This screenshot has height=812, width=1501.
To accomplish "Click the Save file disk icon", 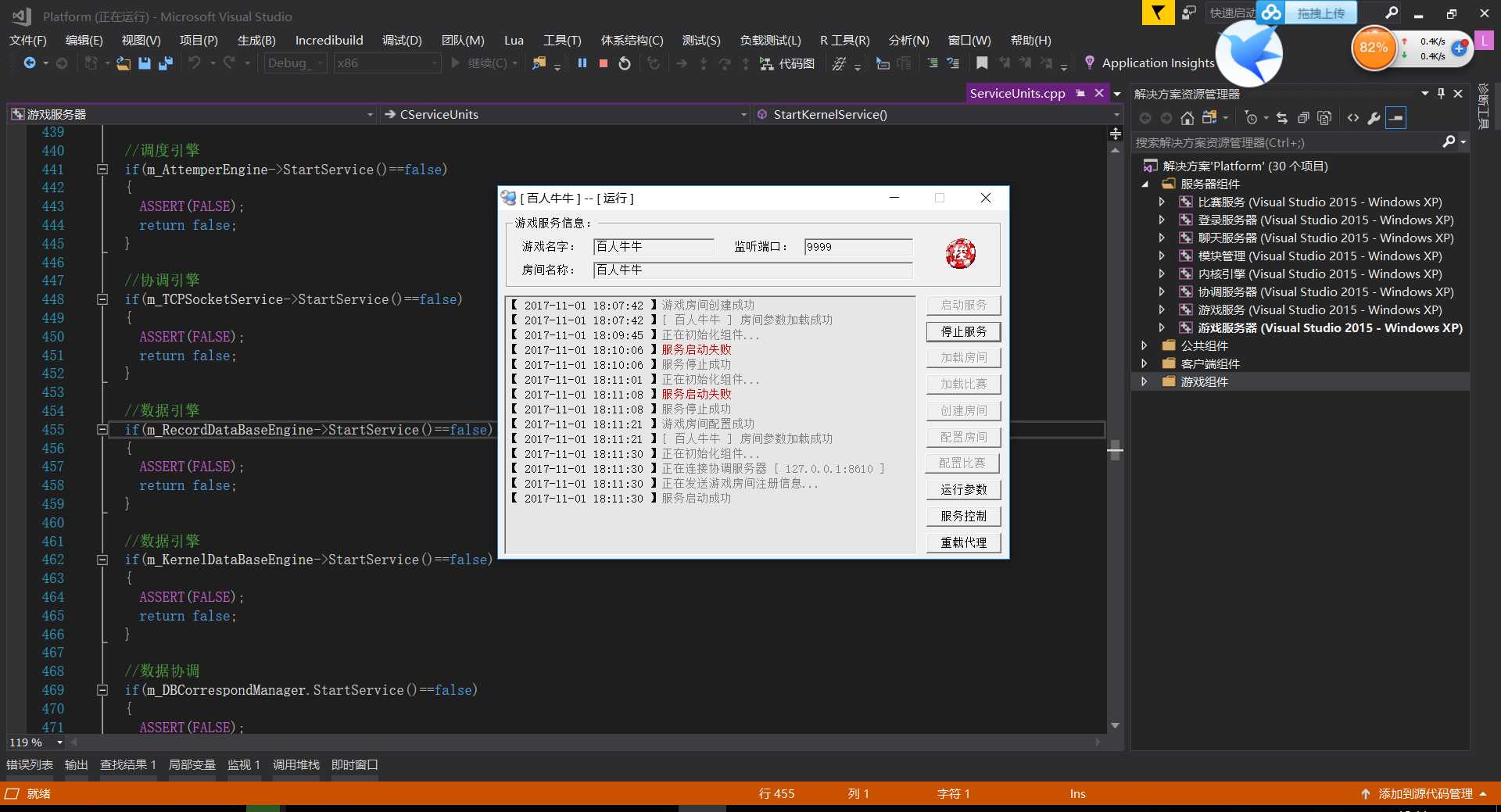I will click(145, 63).
